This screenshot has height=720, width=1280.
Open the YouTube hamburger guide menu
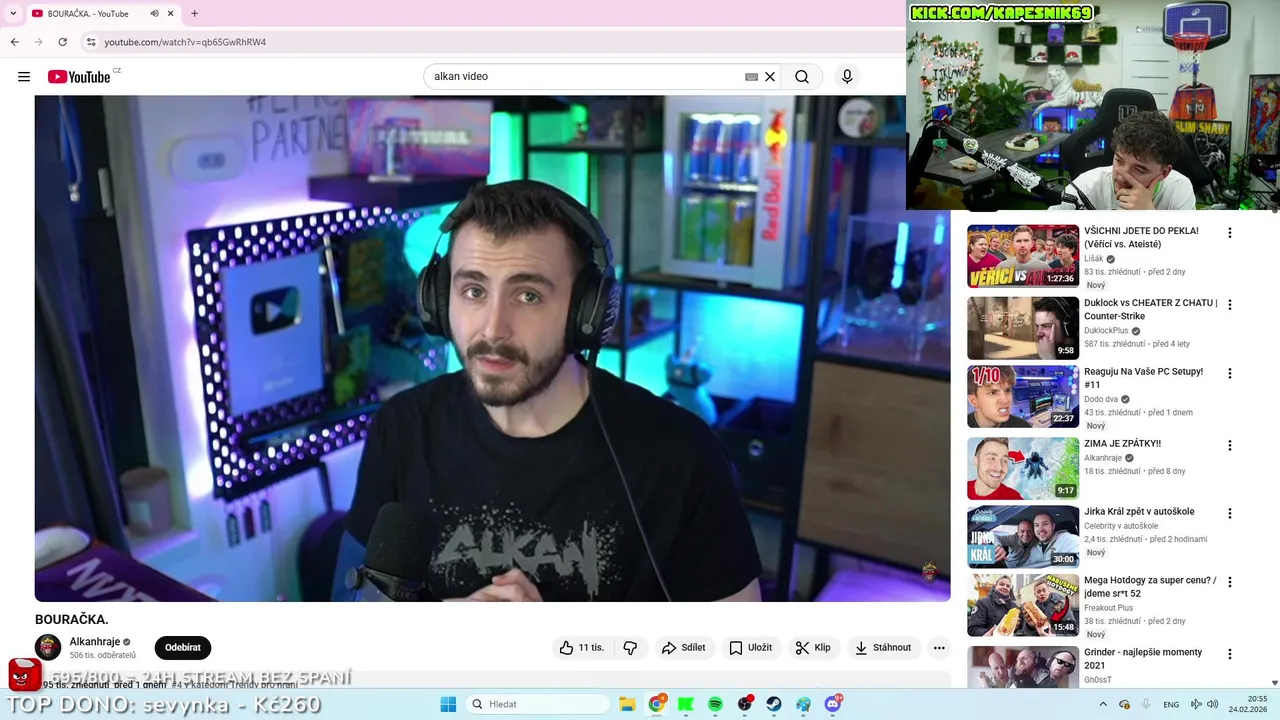(24, 77)
